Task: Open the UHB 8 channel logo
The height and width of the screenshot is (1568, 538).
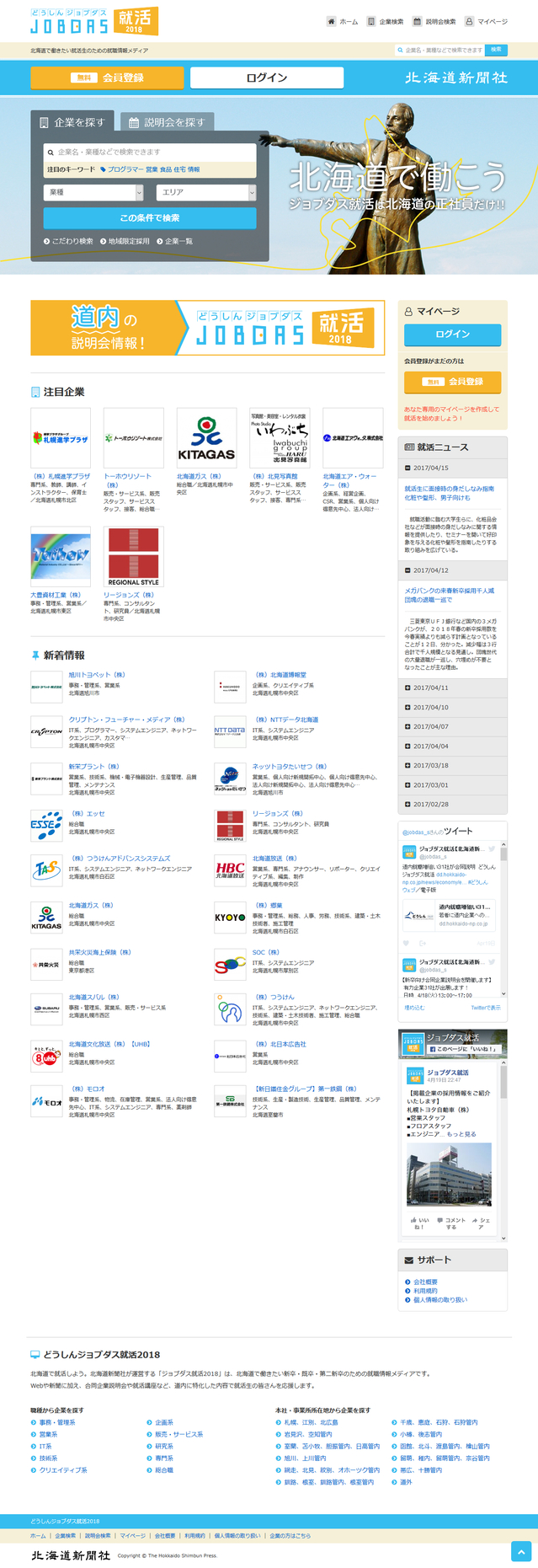Action: (x=46, y=1056)
